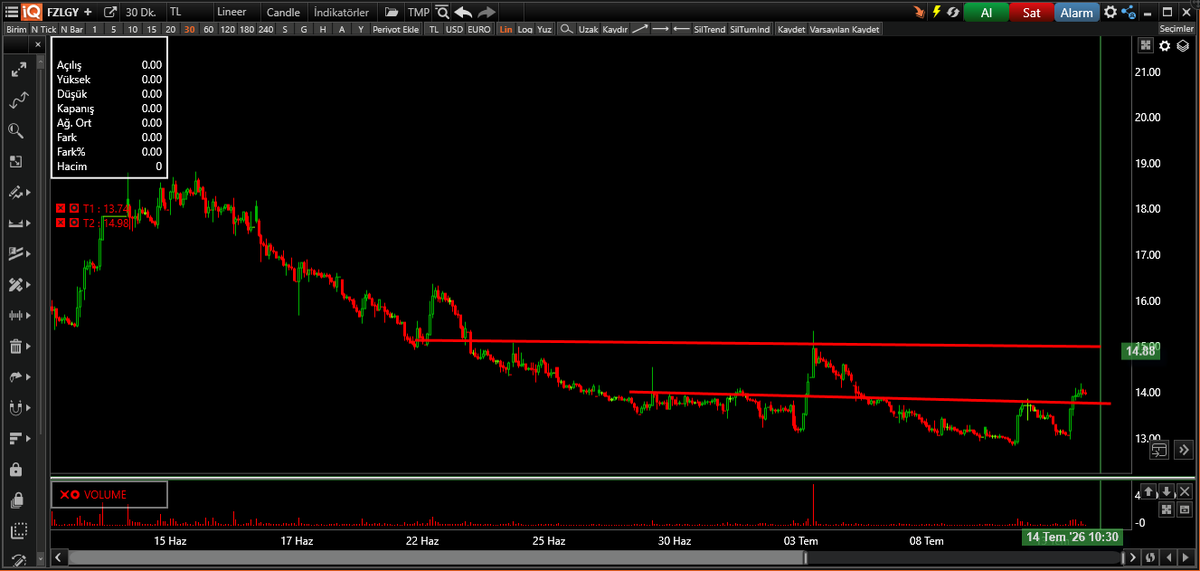This screenshot has height=571, width=1200.
Task: Click the open folder icon
Action: point(391,12)
